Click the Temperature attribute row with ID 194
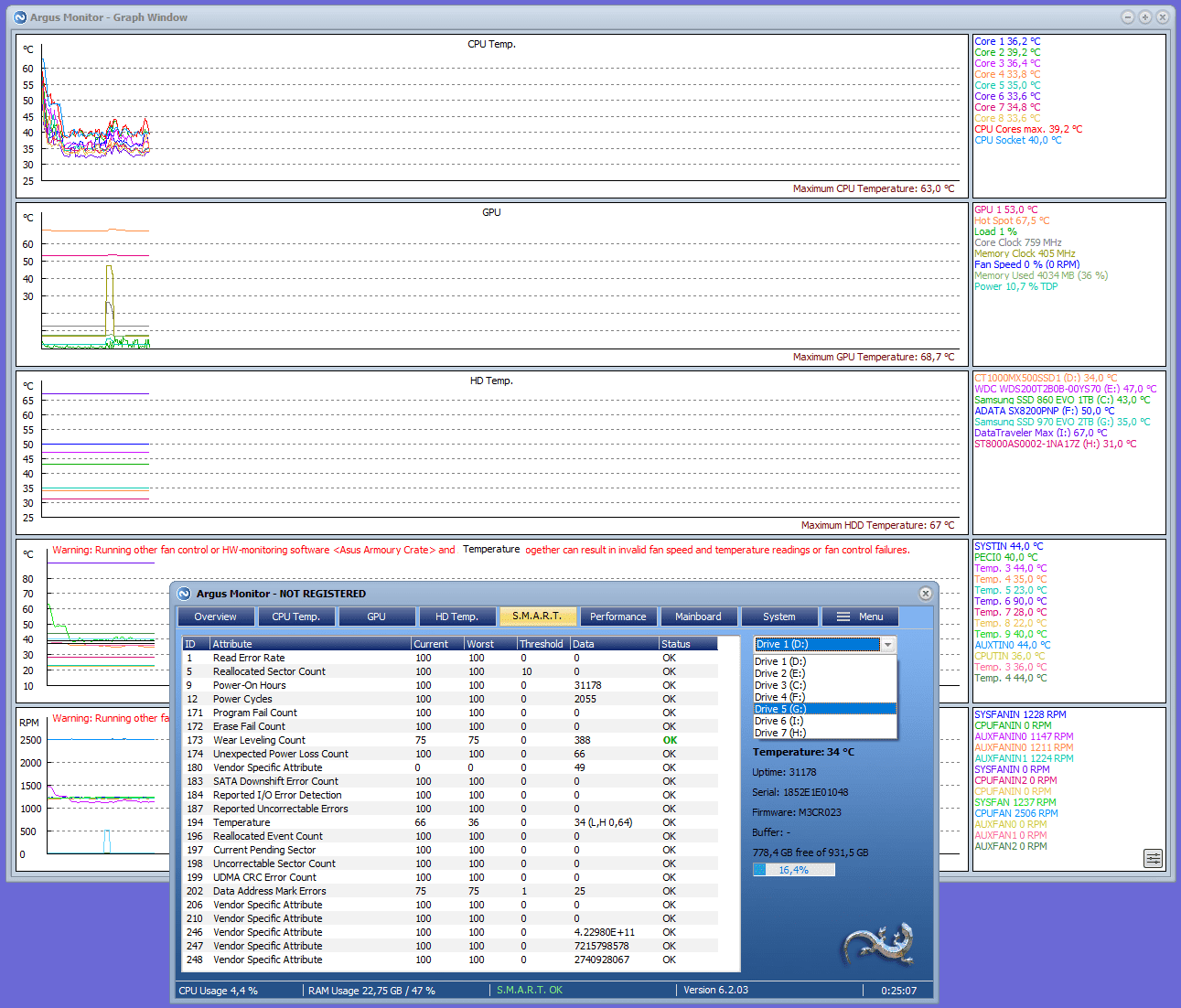 450,822
